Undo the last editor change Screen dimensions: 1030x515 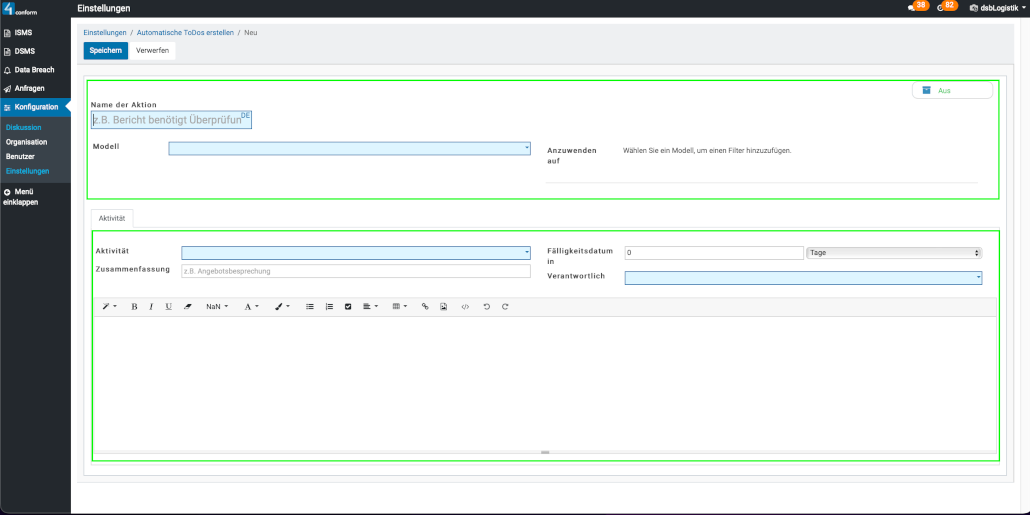[487, 306]
